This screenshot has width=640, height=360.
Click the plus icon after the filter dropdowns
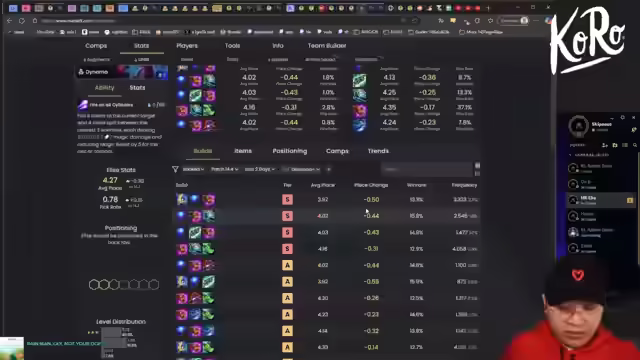329,169
